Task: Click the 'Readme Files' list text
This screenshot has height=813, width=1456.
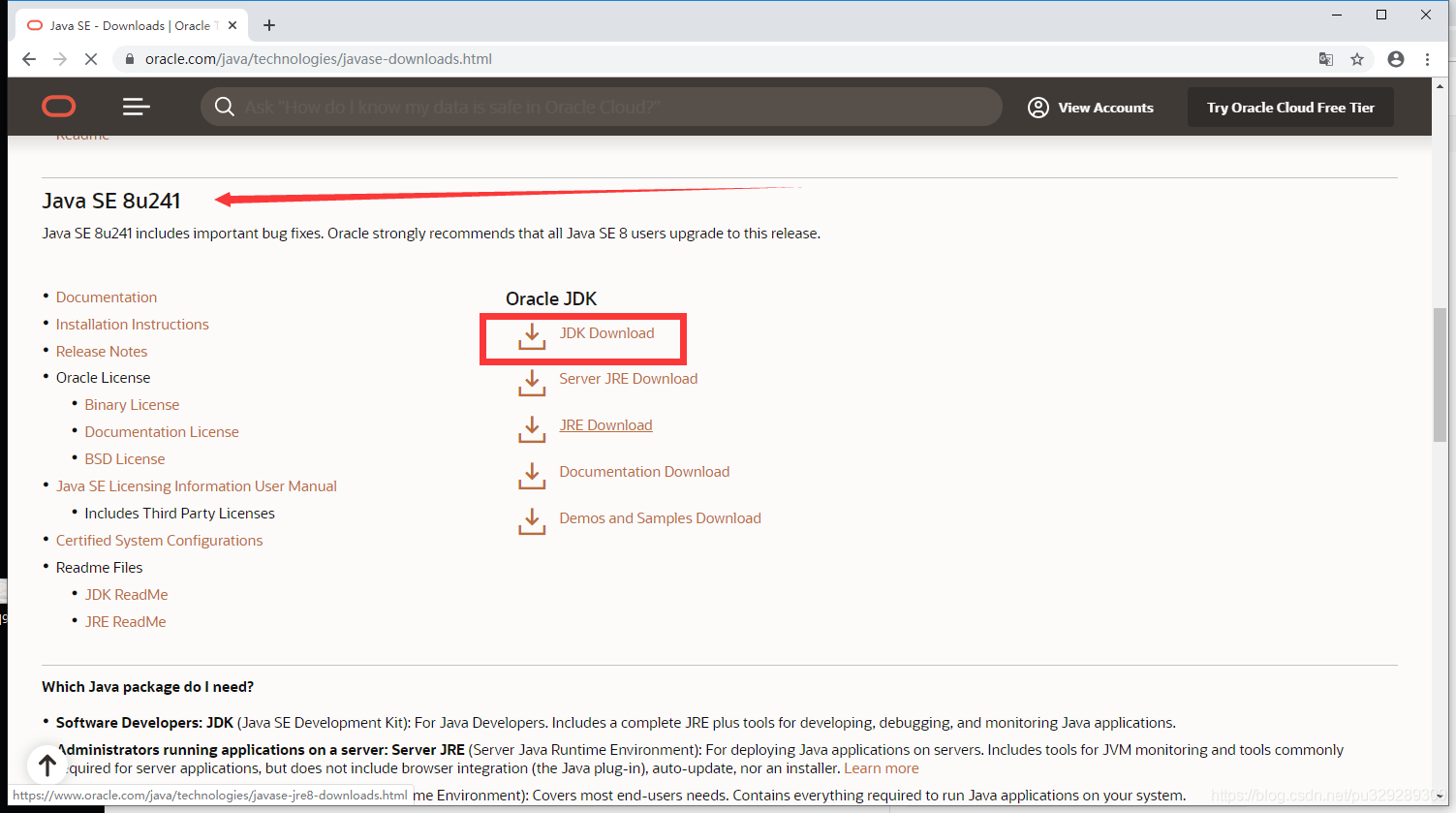Action: (100, 568)
